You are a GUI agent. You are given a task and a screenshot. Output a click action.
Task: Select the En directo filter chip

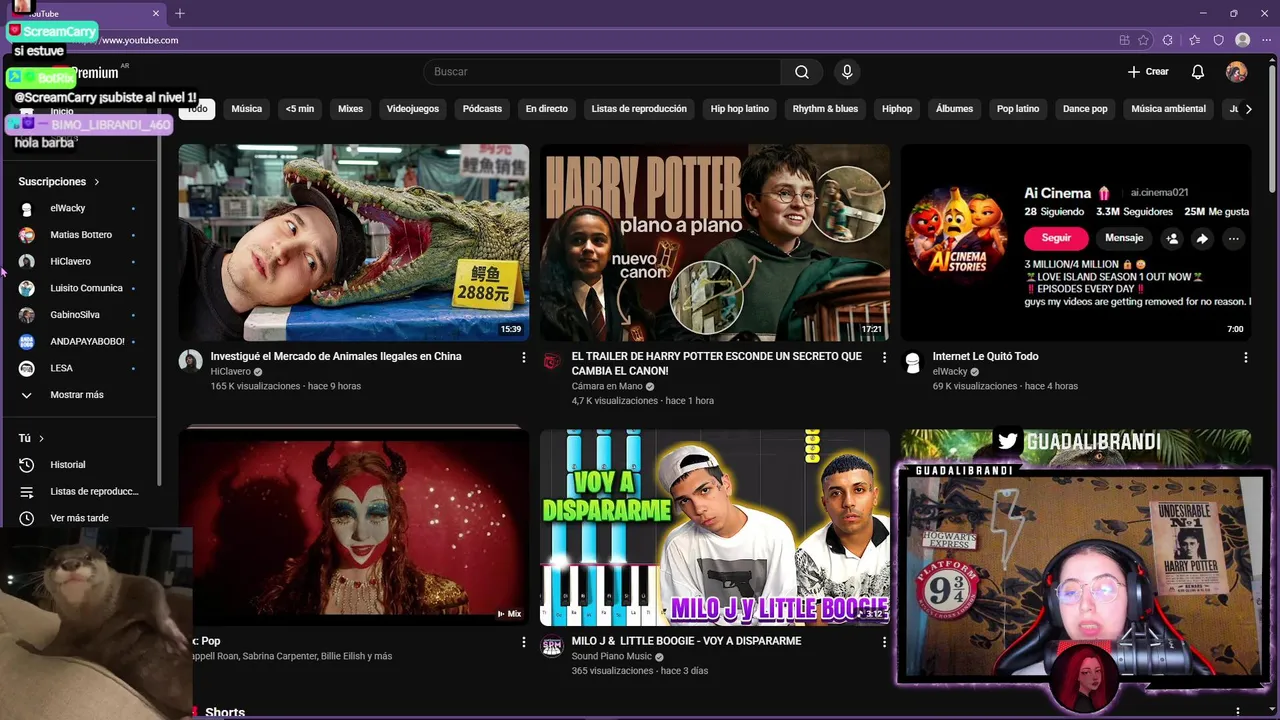tap(546, 109)
